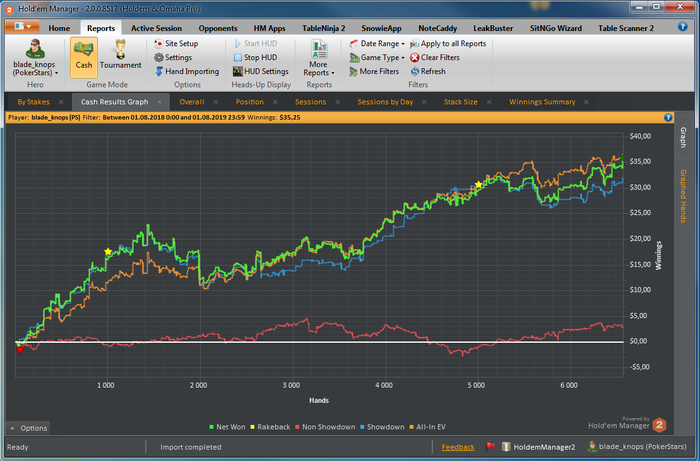
Task: Open HUD Settings
Action: [261, 71]
